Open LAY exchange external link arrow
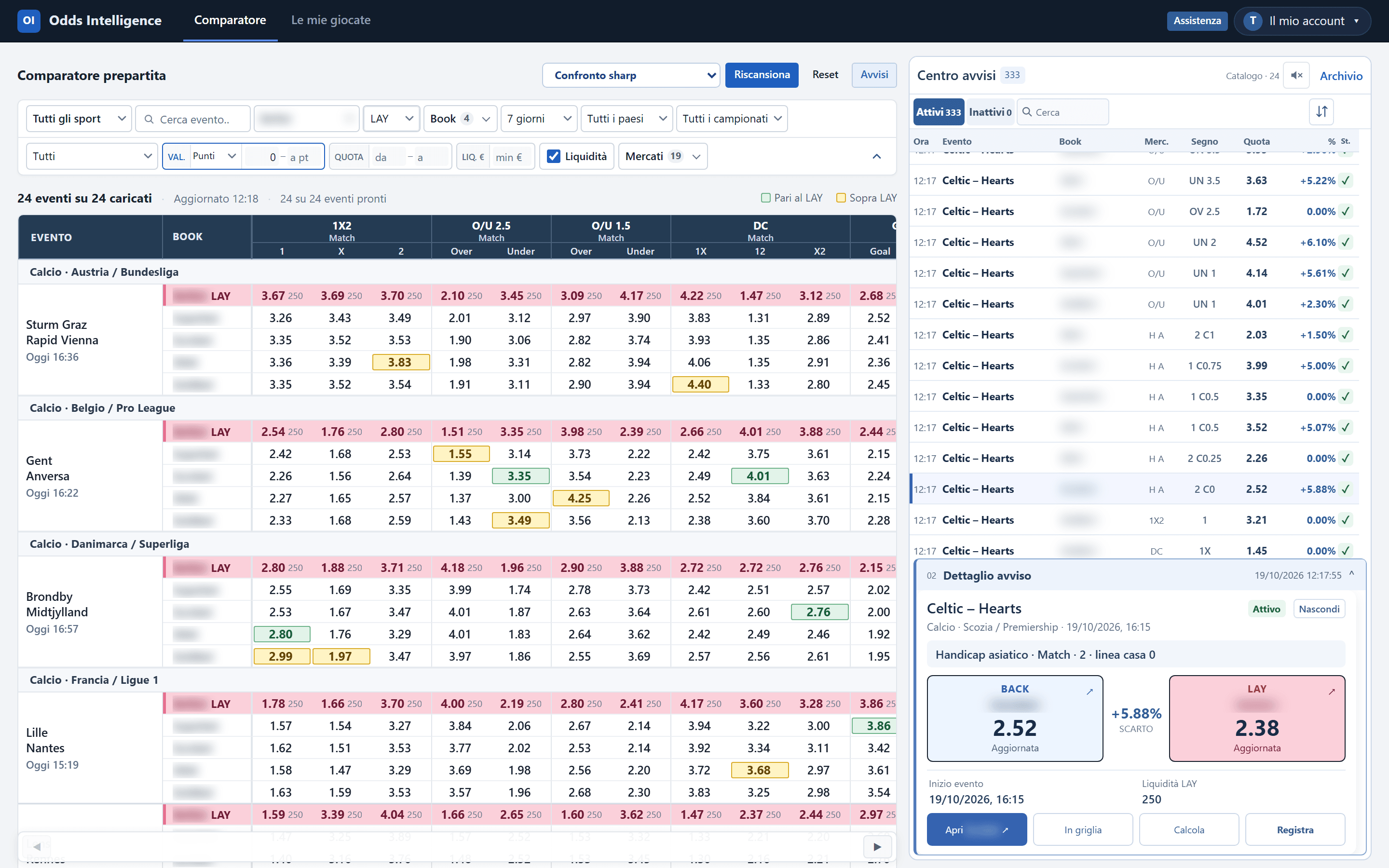This screenshot has height=868, width=1389. pos(1332,692)
